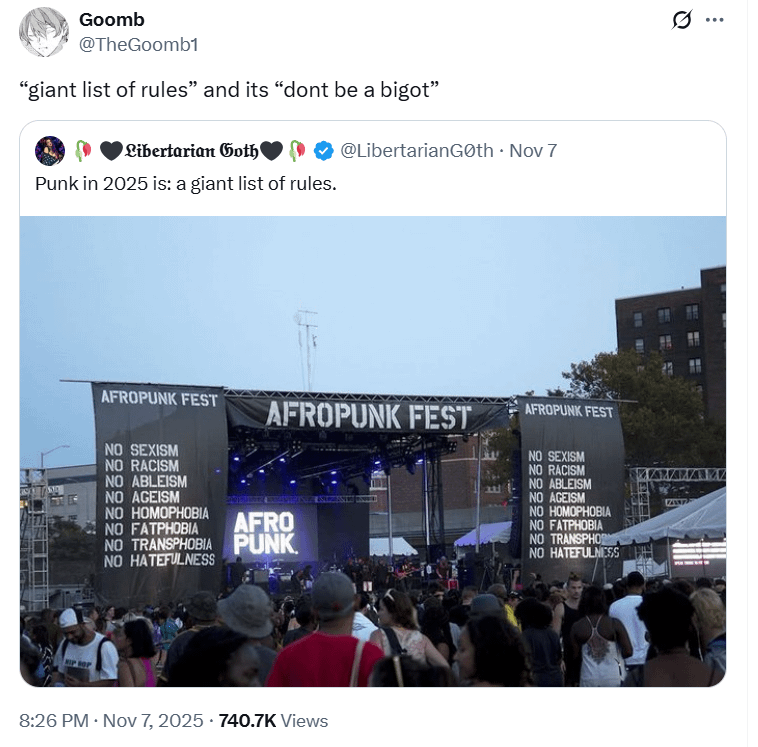Click the Grok explain-post icon
The image size is (758, 747).
(683, 20)
